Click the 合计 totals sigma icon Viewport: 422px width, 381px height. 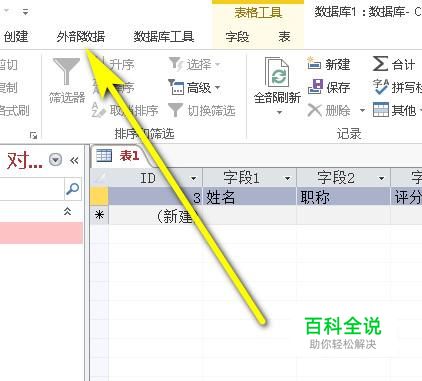pyautogui.click(x=380, y=64)
